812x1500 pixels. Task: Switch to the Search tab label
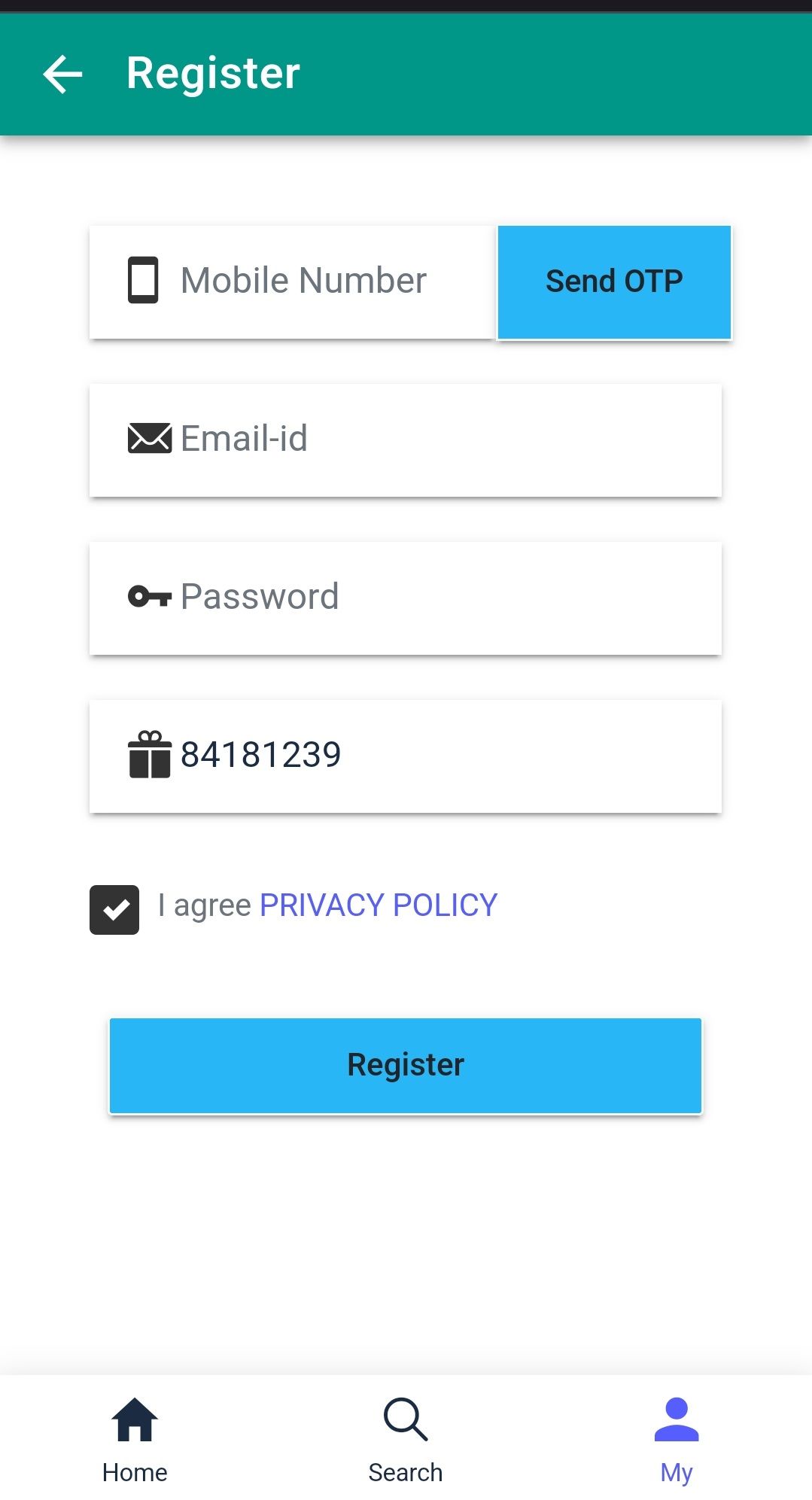click(406, 1472)
